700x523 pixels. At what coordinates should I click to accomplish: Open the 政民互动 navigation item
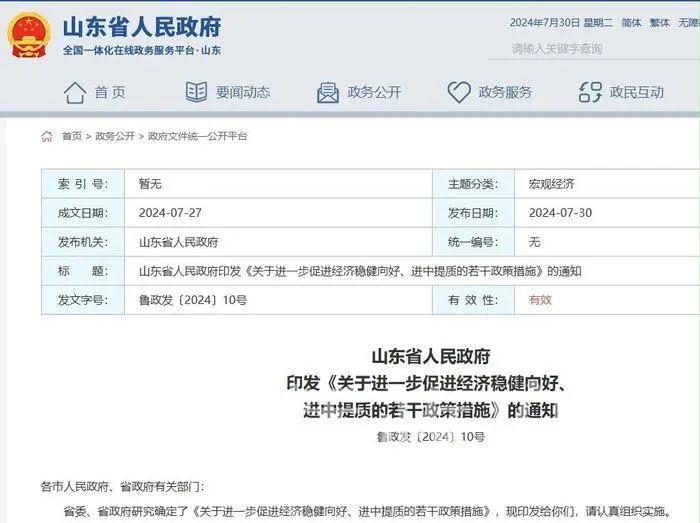click(637, 92)
